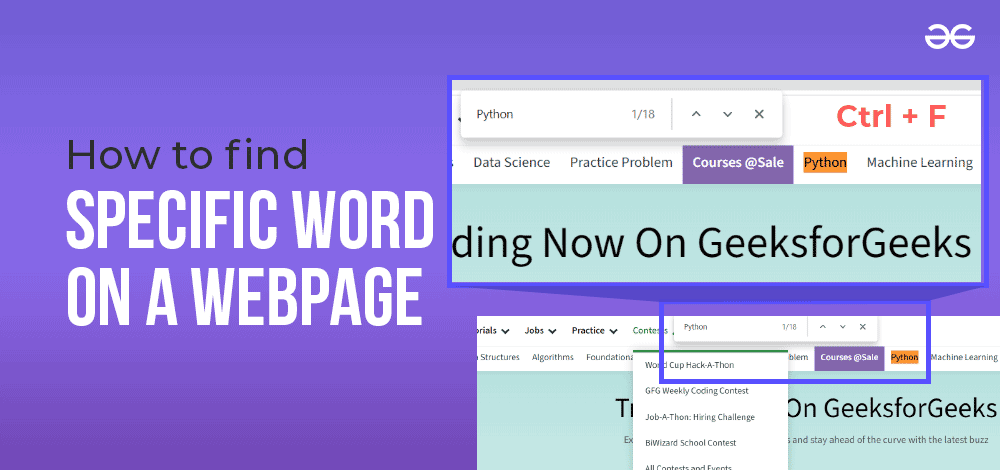Choose Job-A-Thon: Hiring Challenge menu entry
1000x470 pixels.
pos(700,417)
